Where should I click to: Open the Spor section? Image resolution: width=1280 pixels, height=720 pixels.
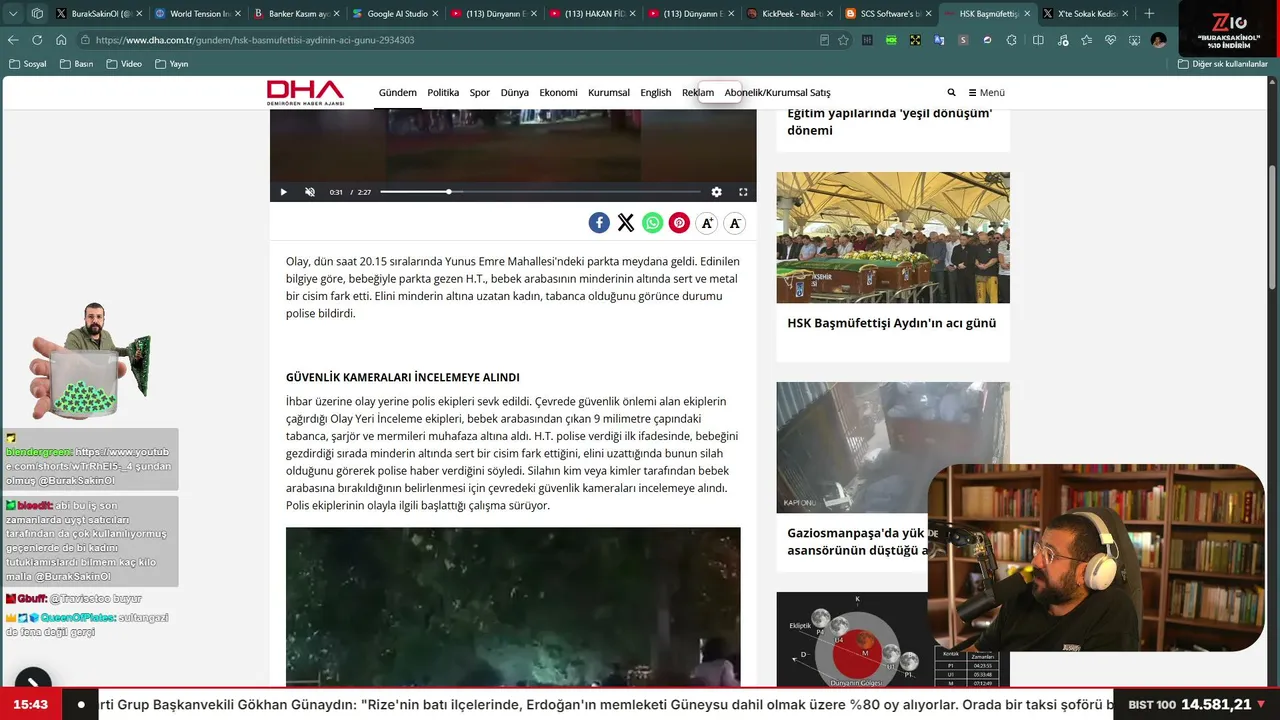pyautogui.click(x=480, y=93)
